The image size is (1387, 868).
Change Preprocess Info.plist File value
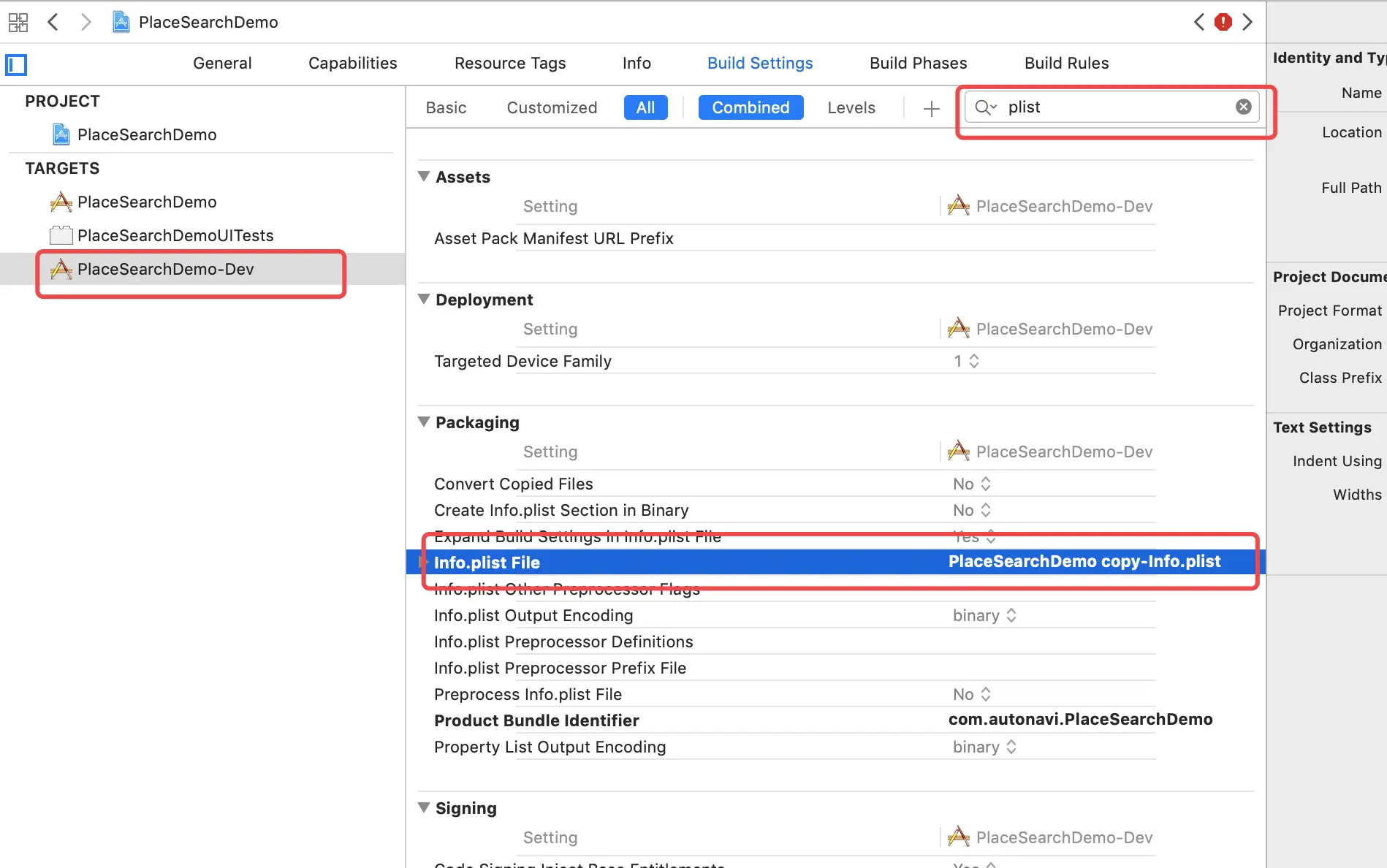click(972, 695)
